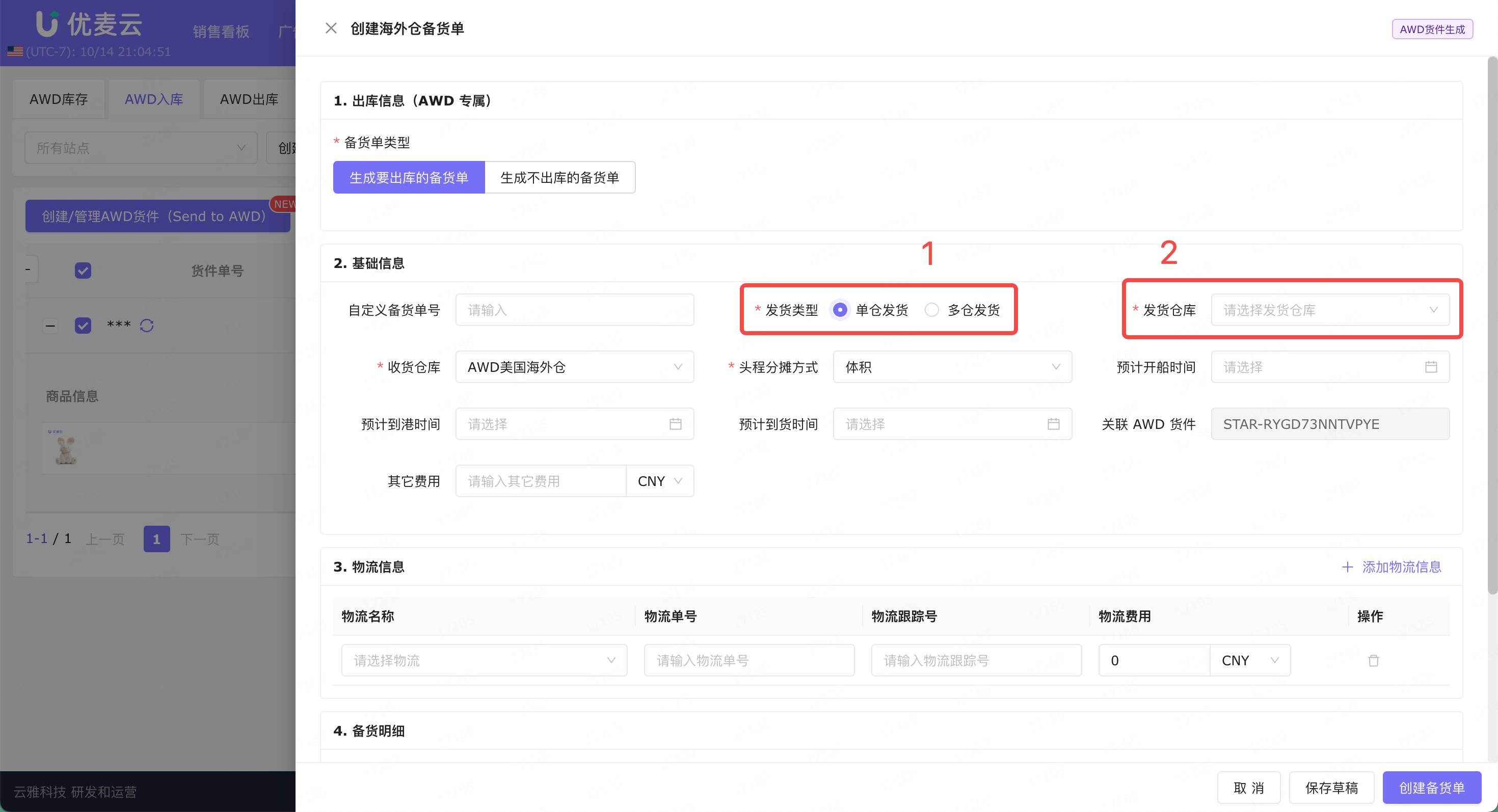Viewport: 1498px width, 812px height.
Task: Open the 收货仓库 dropdown
Action: click(x=575, y=367)
